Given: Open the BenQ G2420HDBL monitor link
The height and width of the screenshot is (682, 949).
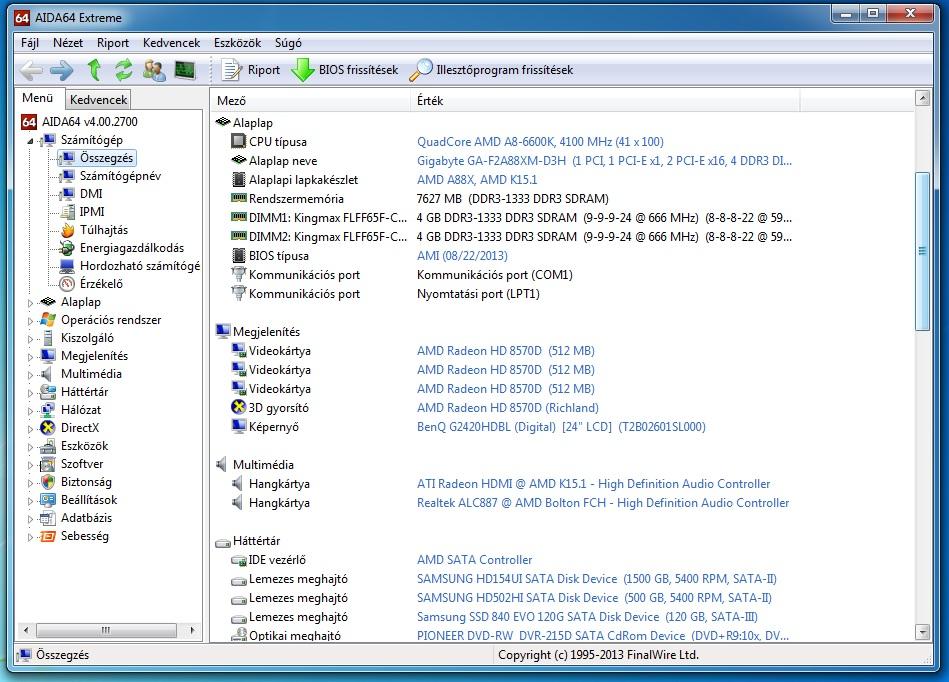Looking at the screenshot, I should pos(561,427).
